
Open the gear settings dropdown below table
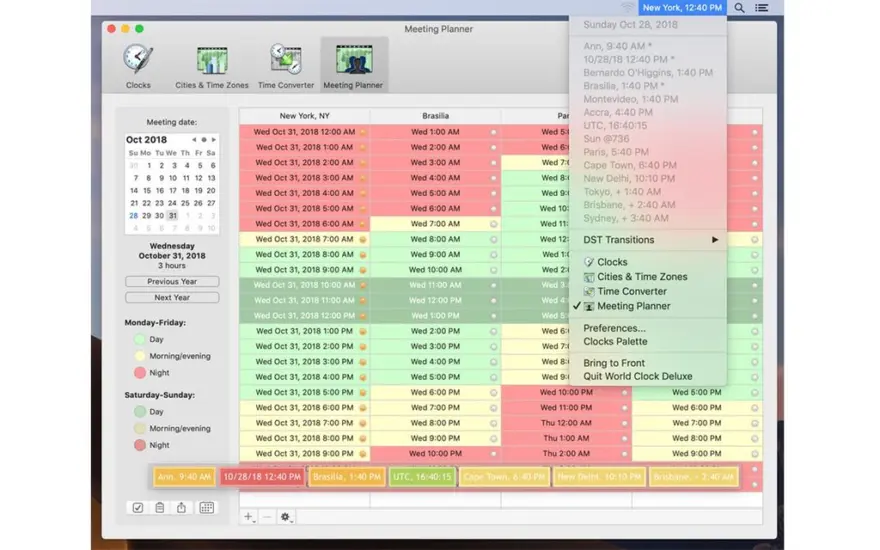(x=286, y=517)
